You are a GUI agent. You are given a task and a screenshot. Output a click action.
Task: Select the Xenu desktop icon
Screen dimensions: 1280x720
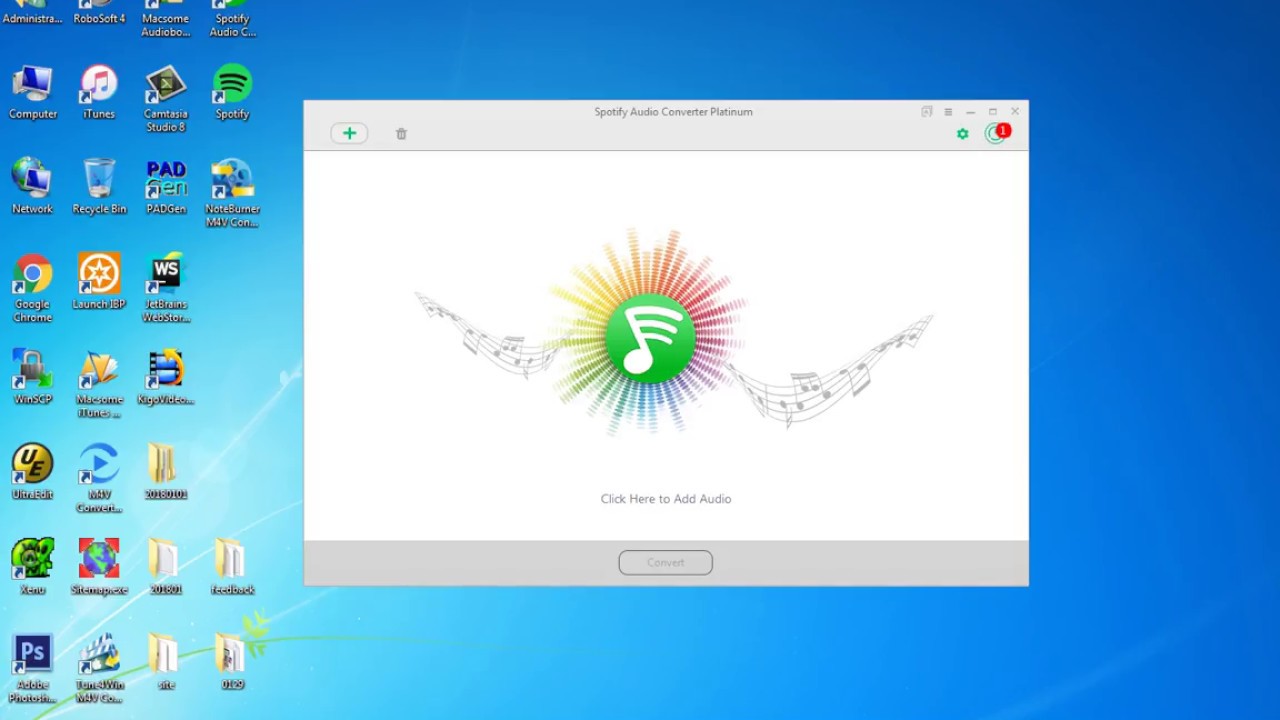(x=32, y=566)
